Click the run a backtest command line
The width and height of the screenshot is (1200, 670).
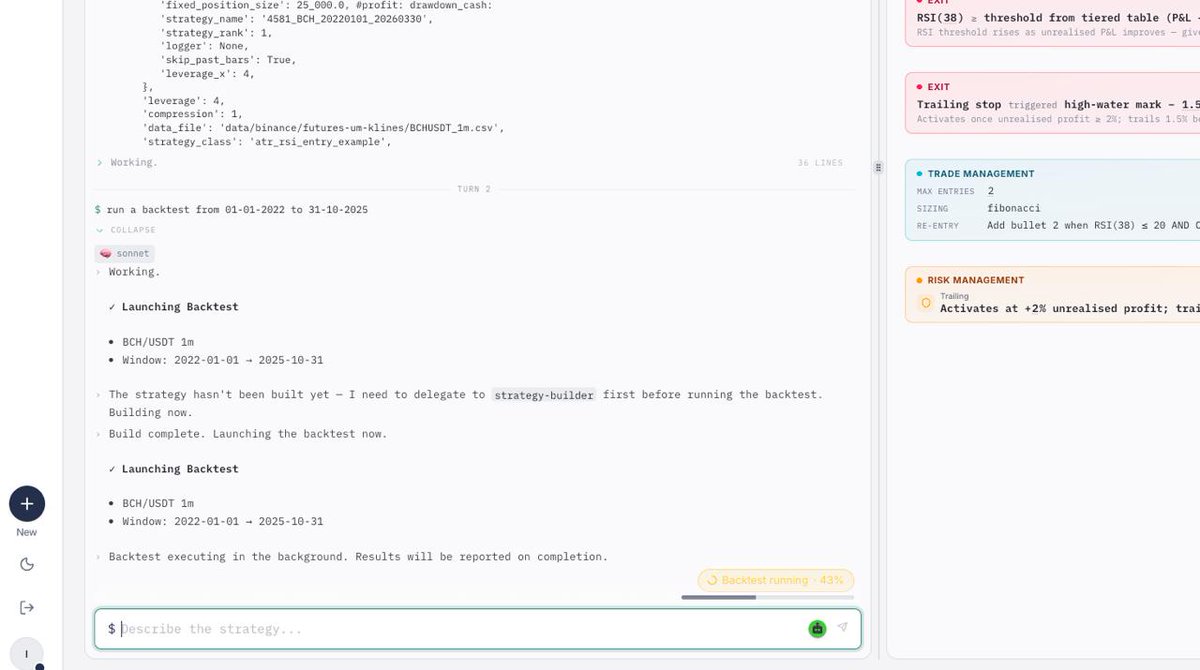tap(232, 210)
